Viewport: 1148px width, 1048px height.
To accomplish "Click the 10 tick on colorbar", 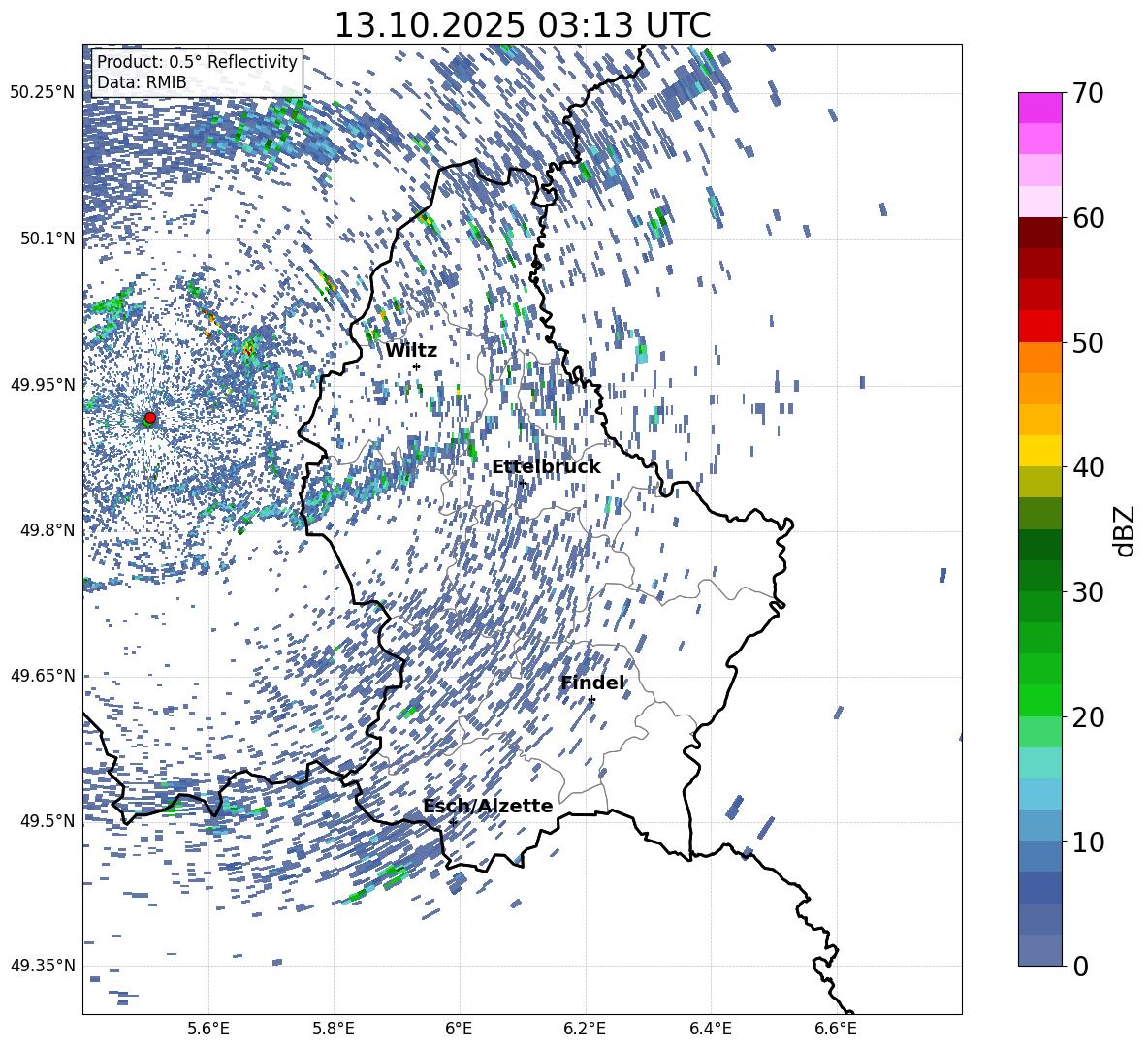I will pos(1088,842).
